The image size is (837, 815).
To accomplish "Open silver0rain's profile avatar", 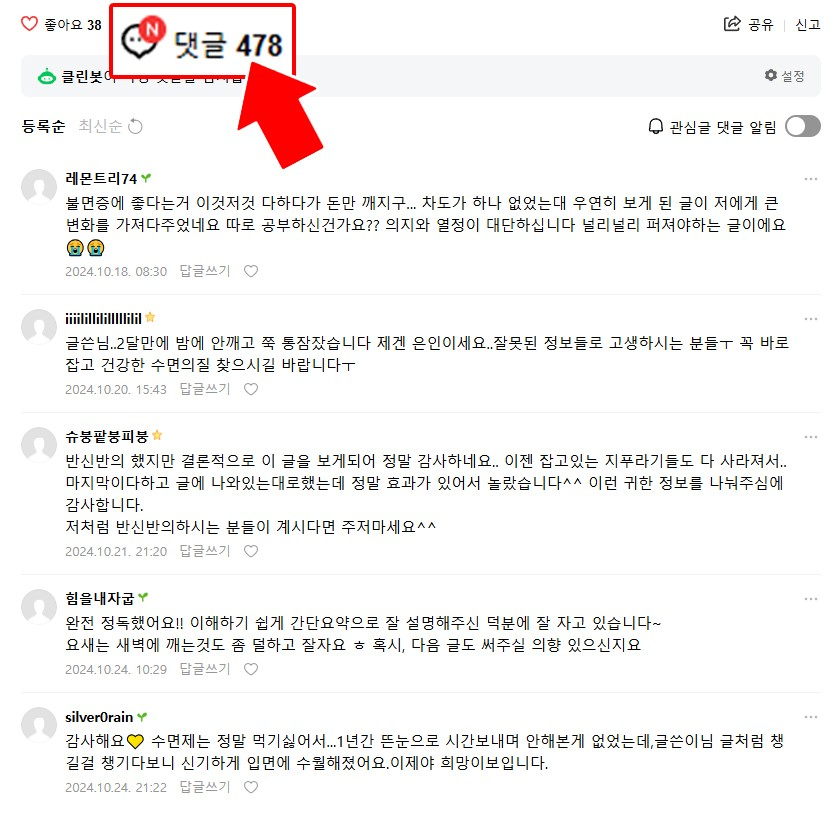I will pos(39,725).
